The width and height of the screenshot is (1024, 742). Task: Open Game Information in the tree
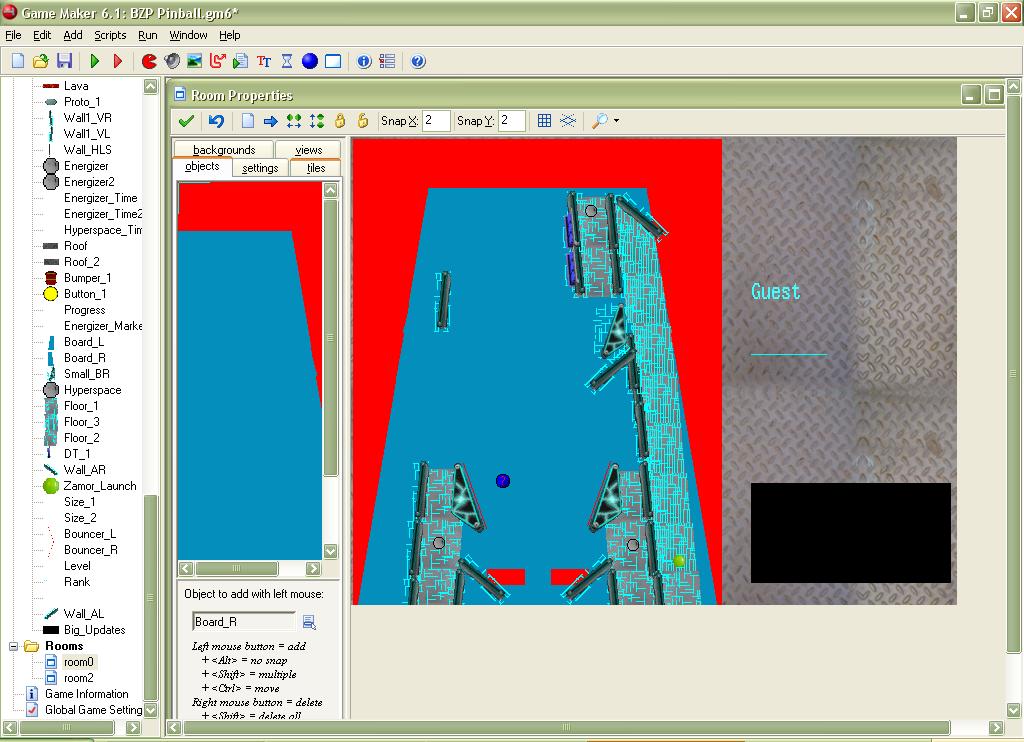pyautogui.click(x=86, y=694)
